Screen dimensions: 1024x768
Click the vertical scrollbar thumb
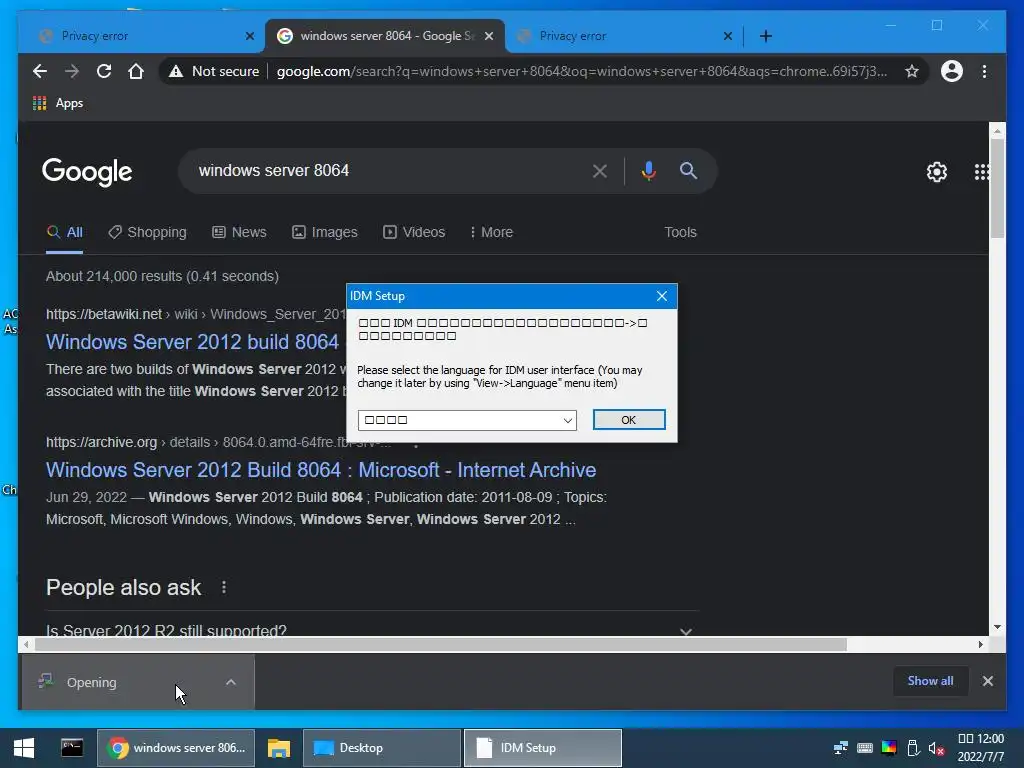[997, 188]
